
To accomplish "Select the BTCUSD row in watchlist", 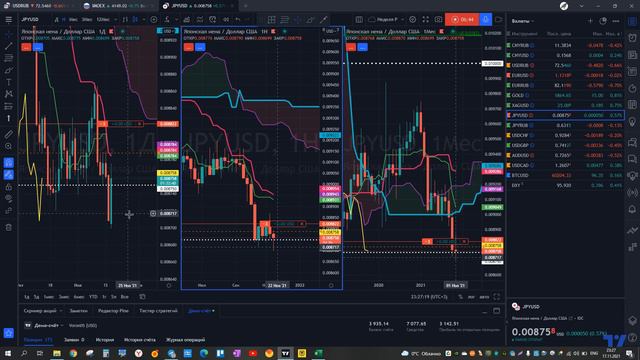I will [x=565, y=175].
